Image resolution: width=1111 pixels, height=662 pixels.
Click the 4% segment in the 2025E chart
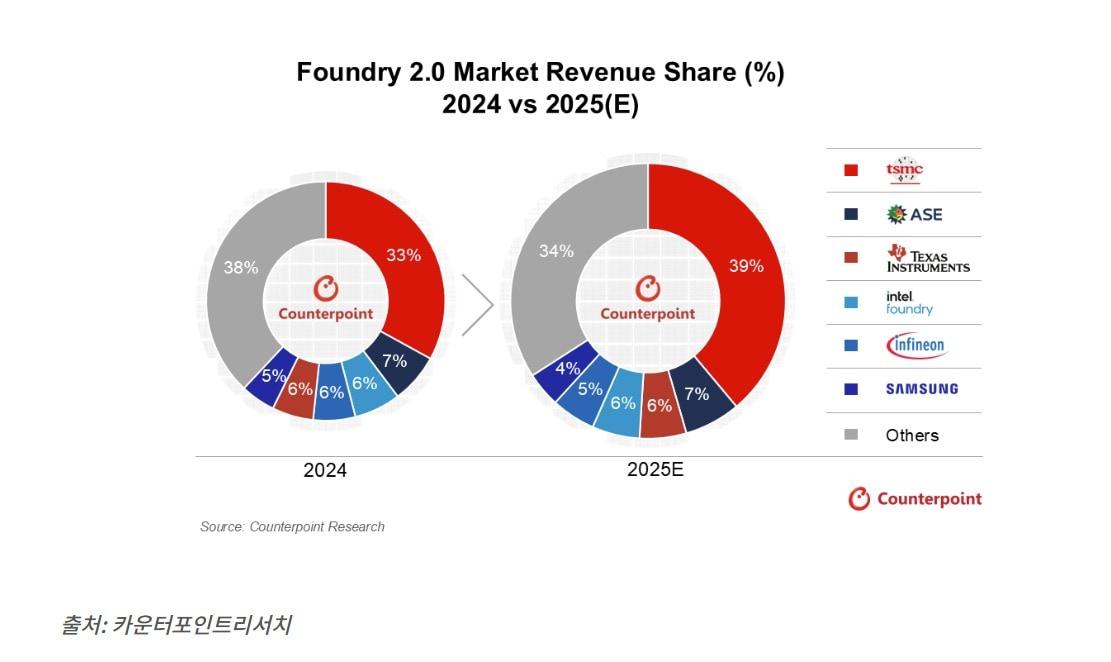click(567, 367)
